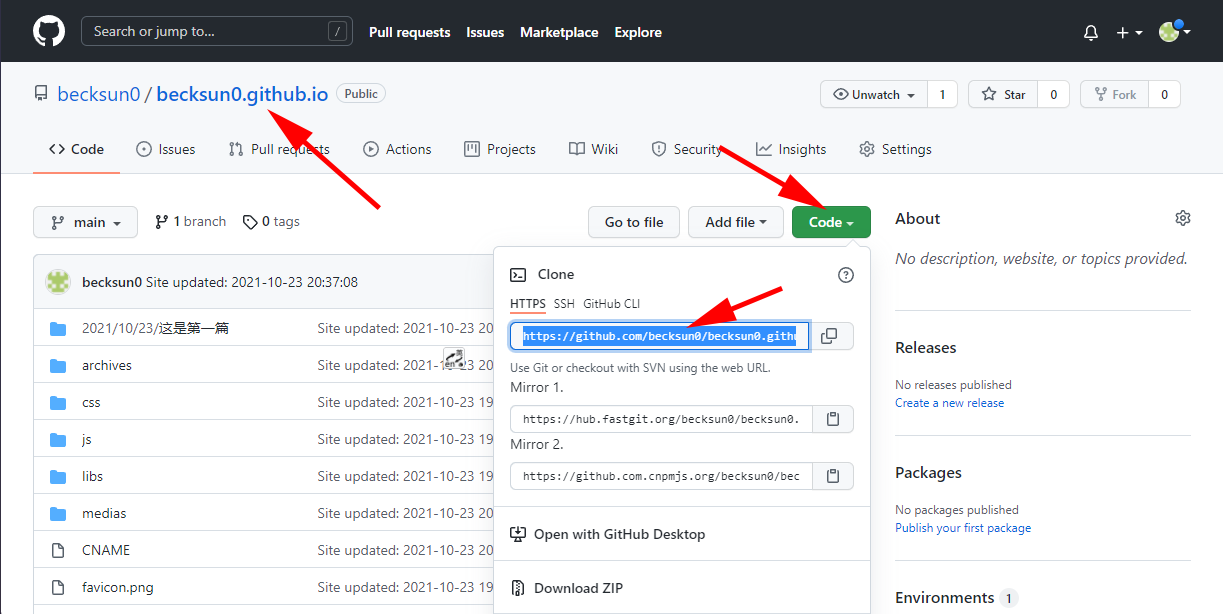The image size is (1223, 614).
Task: Open the CNAME file
Action: click(106, 550)
